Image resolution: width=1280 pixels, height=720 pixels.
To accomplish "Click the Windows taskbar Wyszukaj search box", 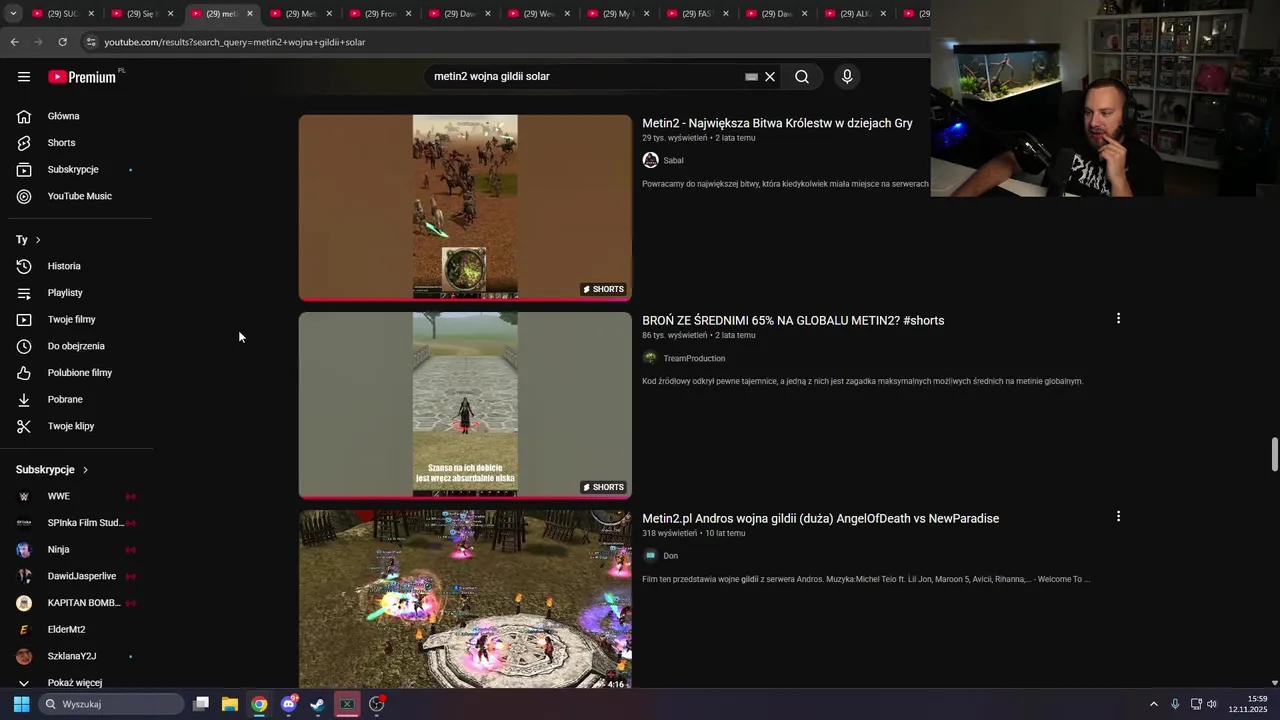I will [x=112, y=704].
